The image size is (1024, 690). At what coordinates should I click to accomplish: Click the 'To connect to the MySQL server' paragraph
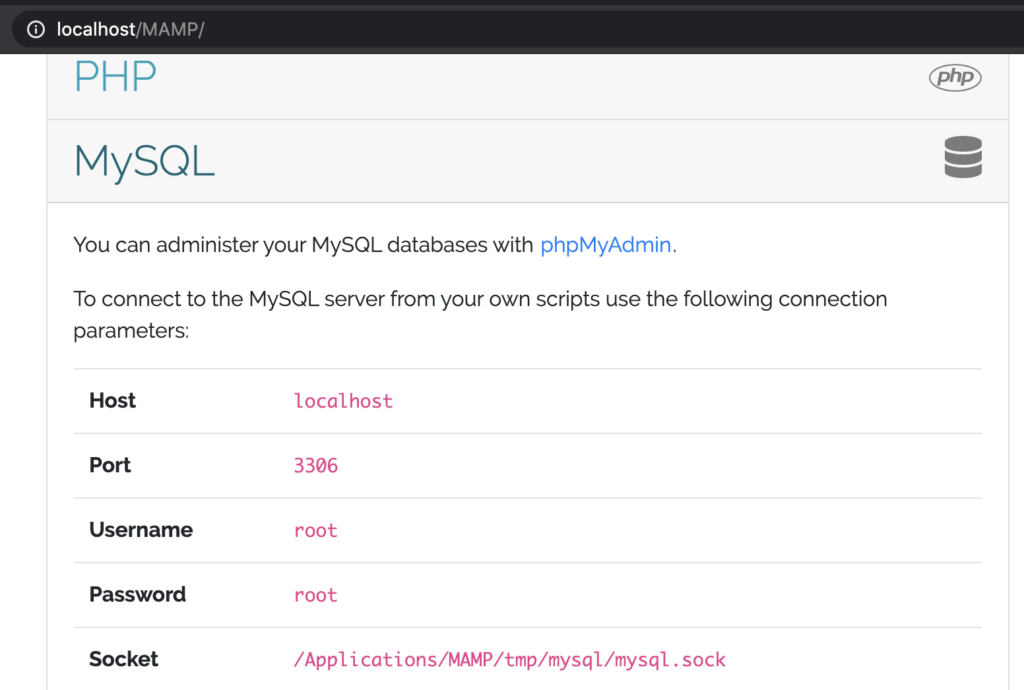click(x=480, y=315)
